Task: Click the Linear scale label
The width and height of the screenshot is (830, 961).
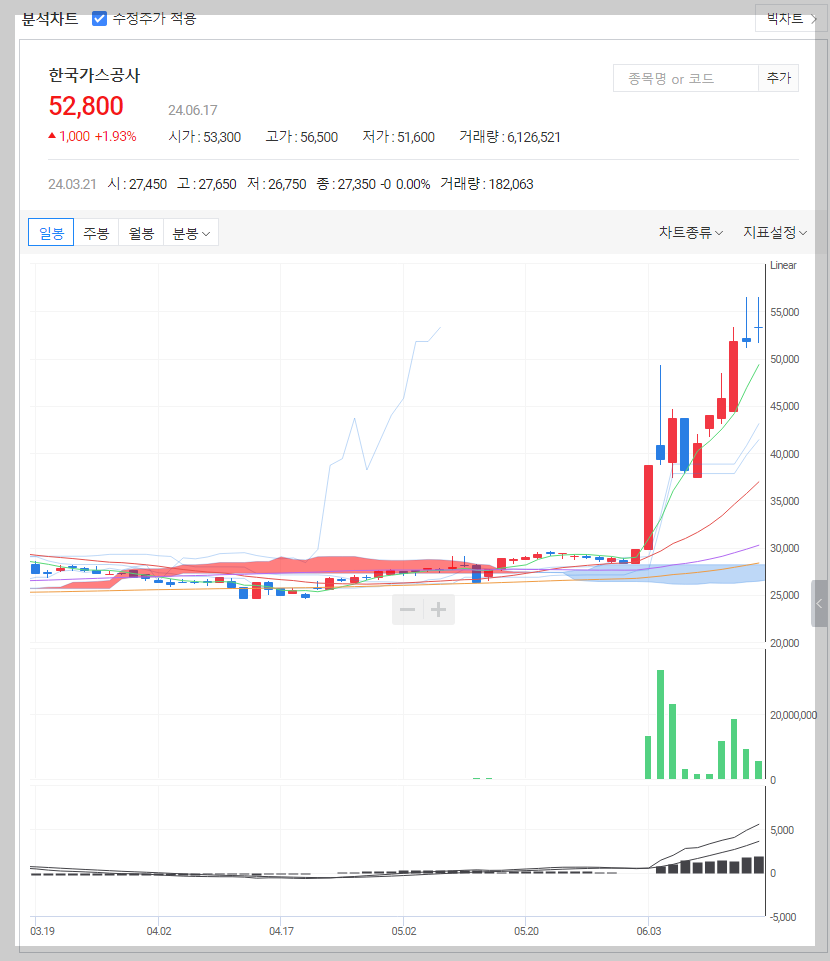Action: click(x=783, y=265)
